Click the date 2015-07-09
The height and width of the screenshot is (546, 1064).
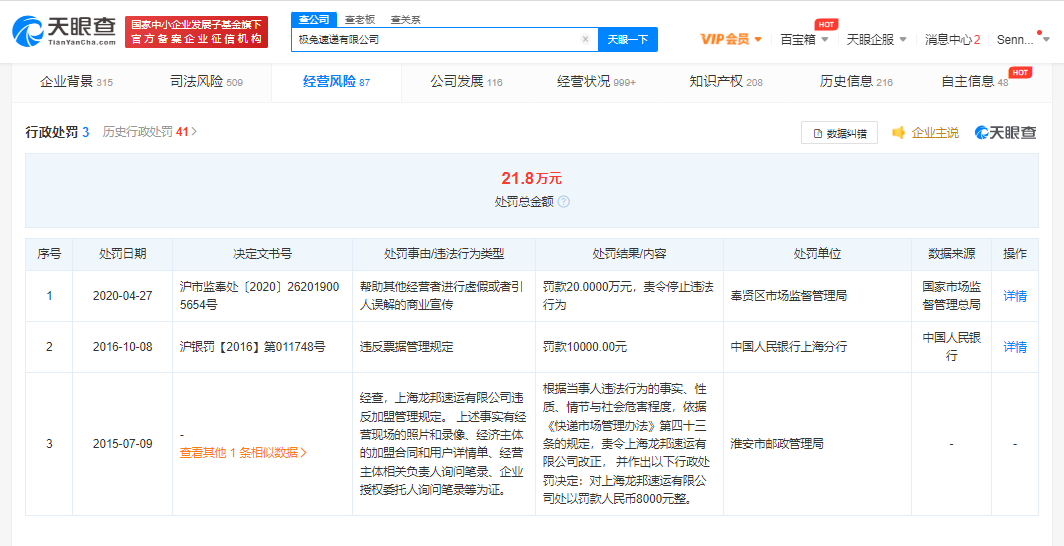[x=122, y=444]
